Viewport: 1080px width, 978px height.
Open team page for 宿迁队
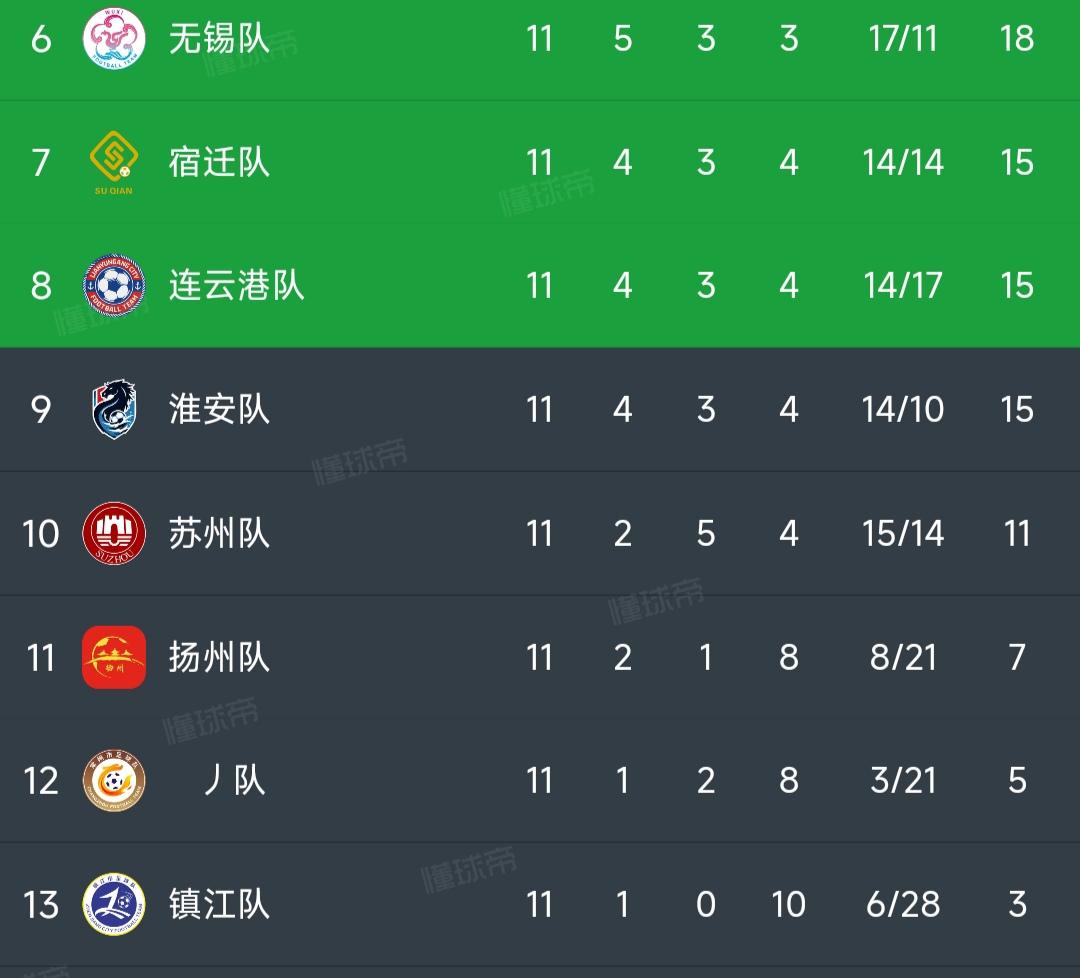click(x=219, y=163)
